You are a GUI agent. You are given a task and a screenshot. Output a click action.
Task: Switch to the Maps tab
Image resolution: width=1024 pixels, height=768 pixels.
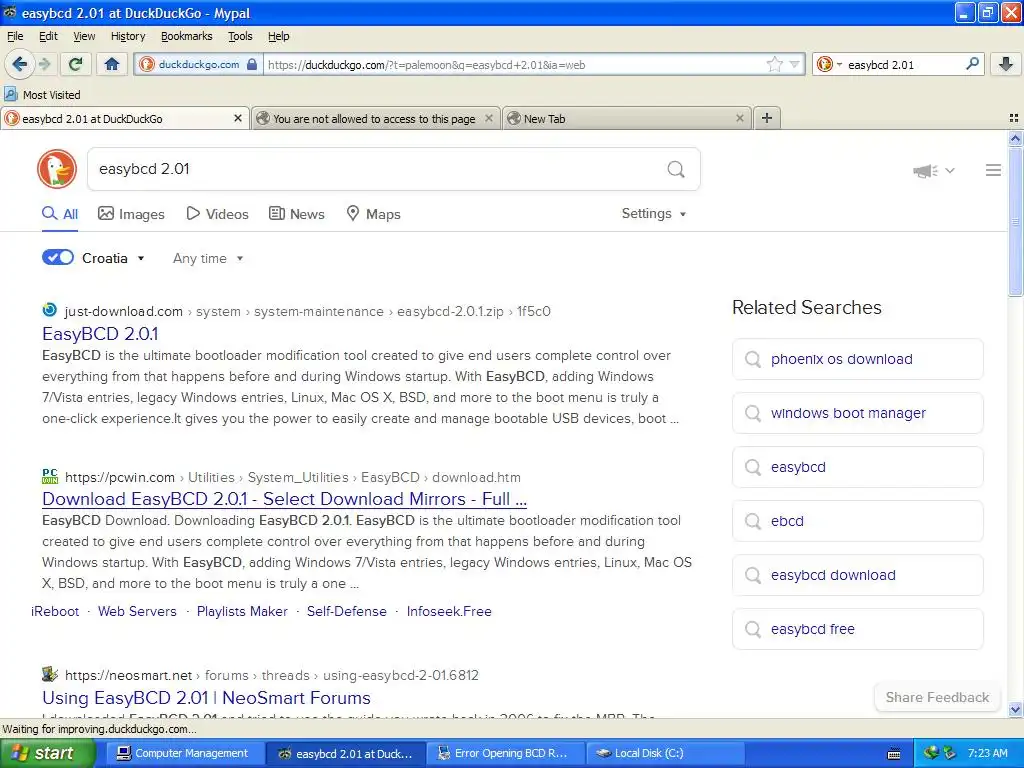(x=373, y=214)
